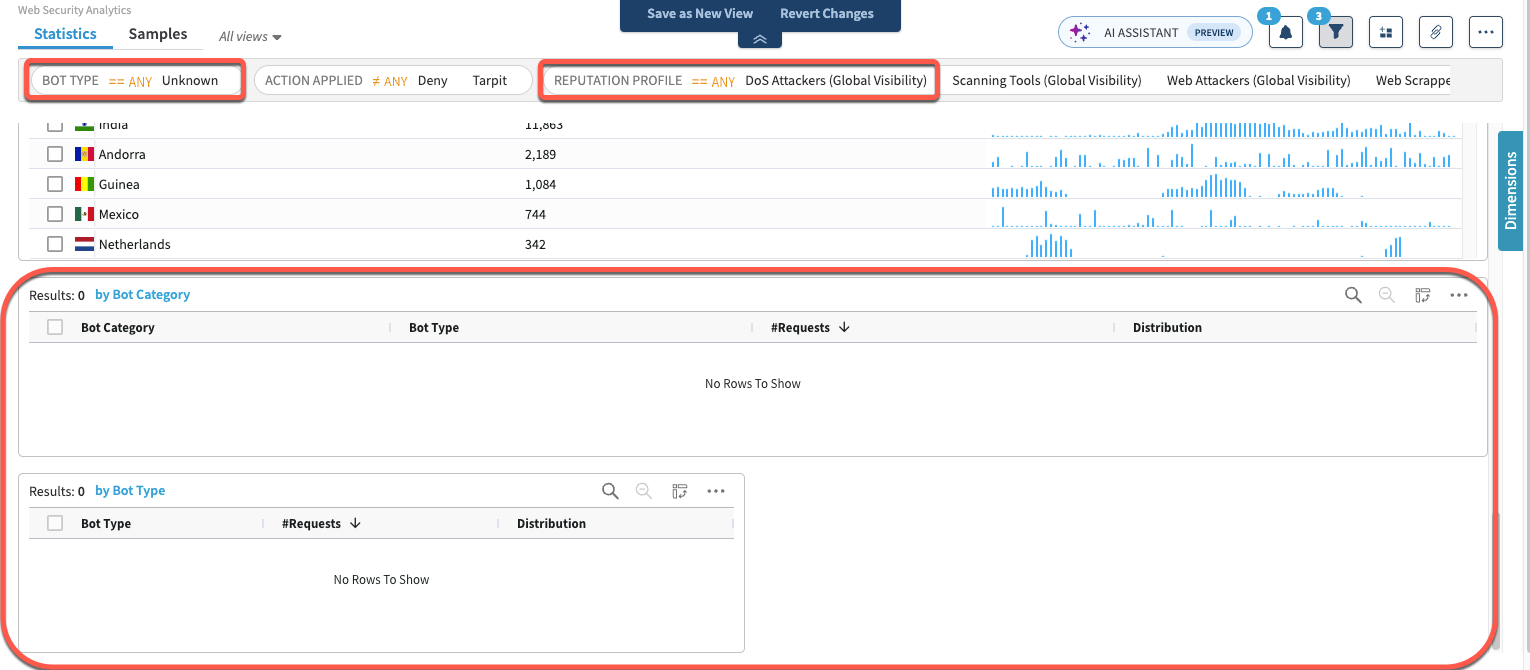Click the dashboard layout icon in header
This screenshot has width=1530, height=670.
pyautogui.click(x=1385, y=32)
